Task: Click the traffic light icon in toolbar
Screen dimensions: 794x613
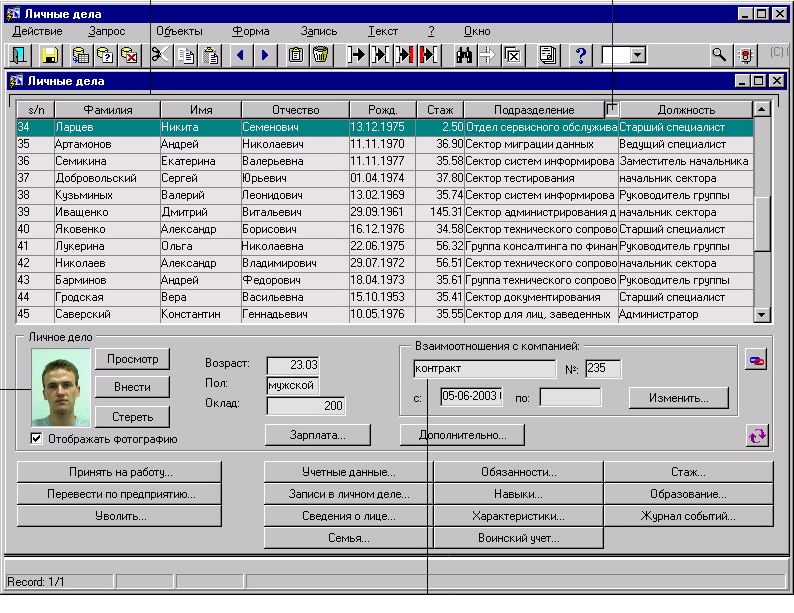Action: [x=746, y=55]
